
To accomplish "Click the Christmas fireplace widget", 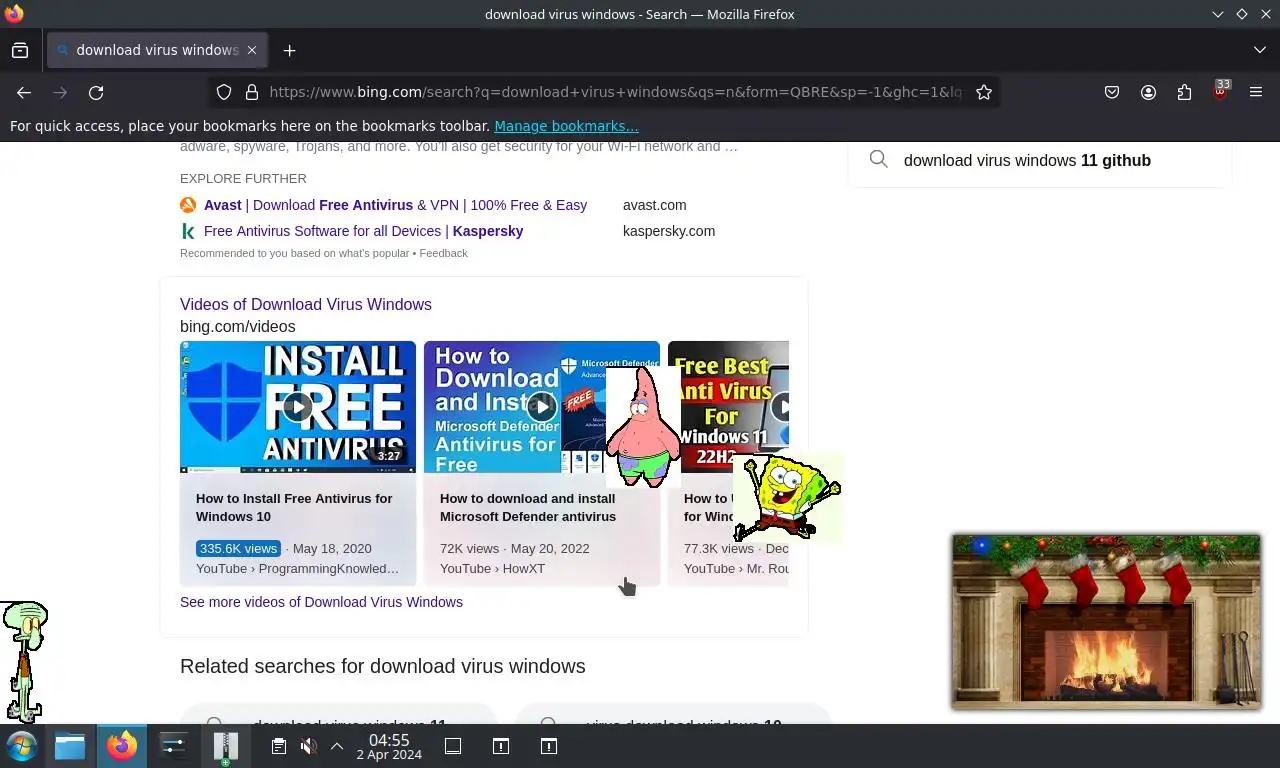I will click(1106, 622).
